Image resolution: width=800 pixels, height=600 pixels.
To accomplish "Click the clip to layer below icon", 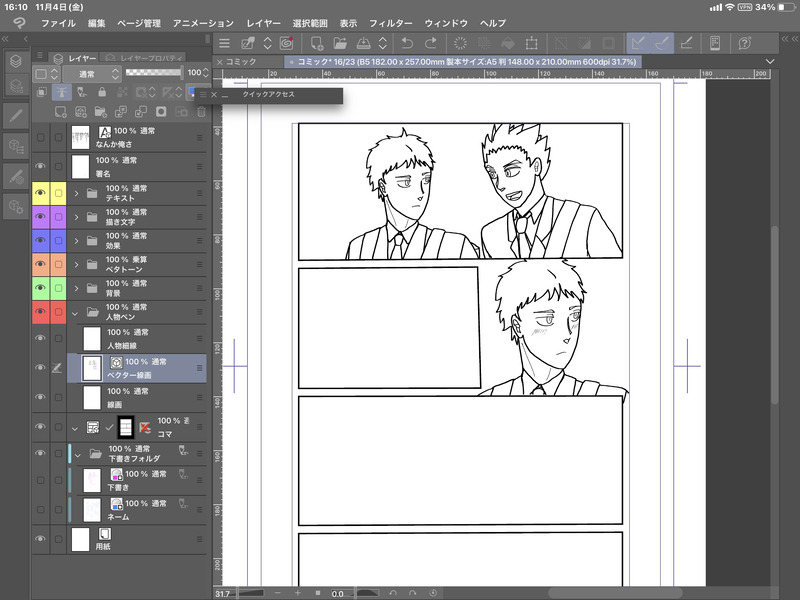I will pos(41,92).
